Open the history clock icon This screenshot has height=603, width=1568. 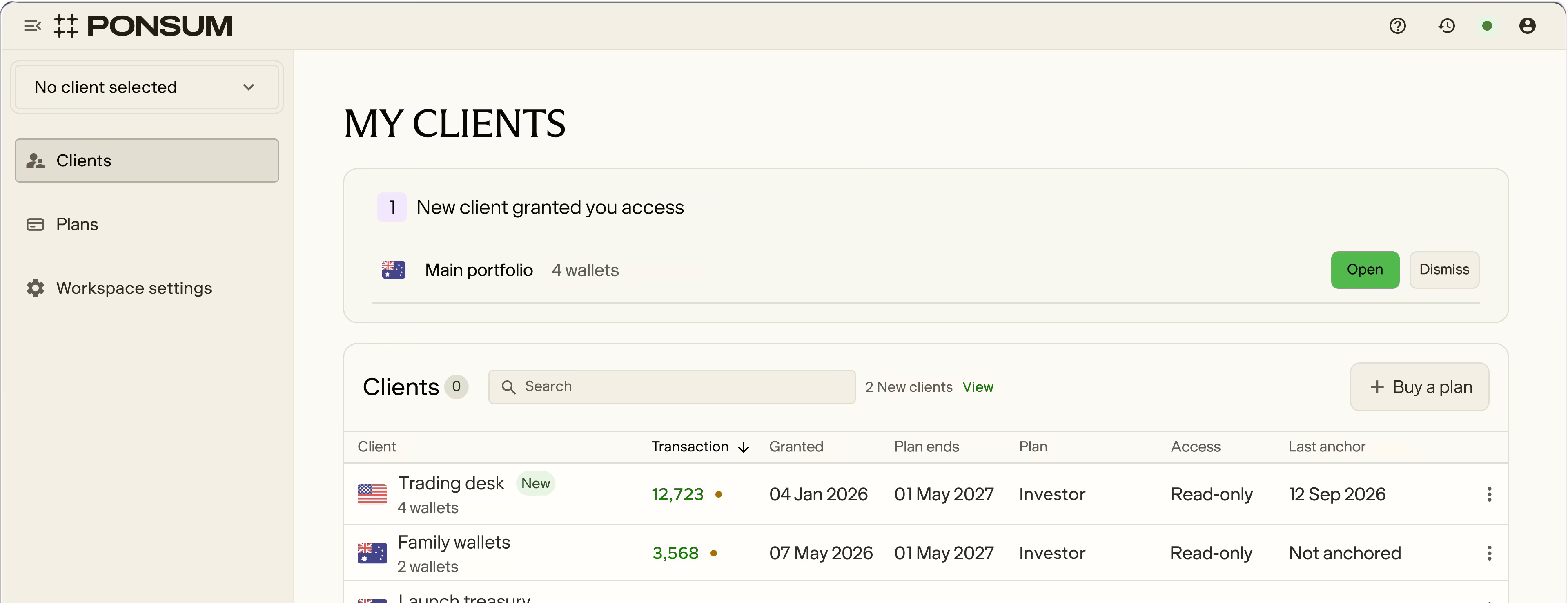[x=1447, y=26]
